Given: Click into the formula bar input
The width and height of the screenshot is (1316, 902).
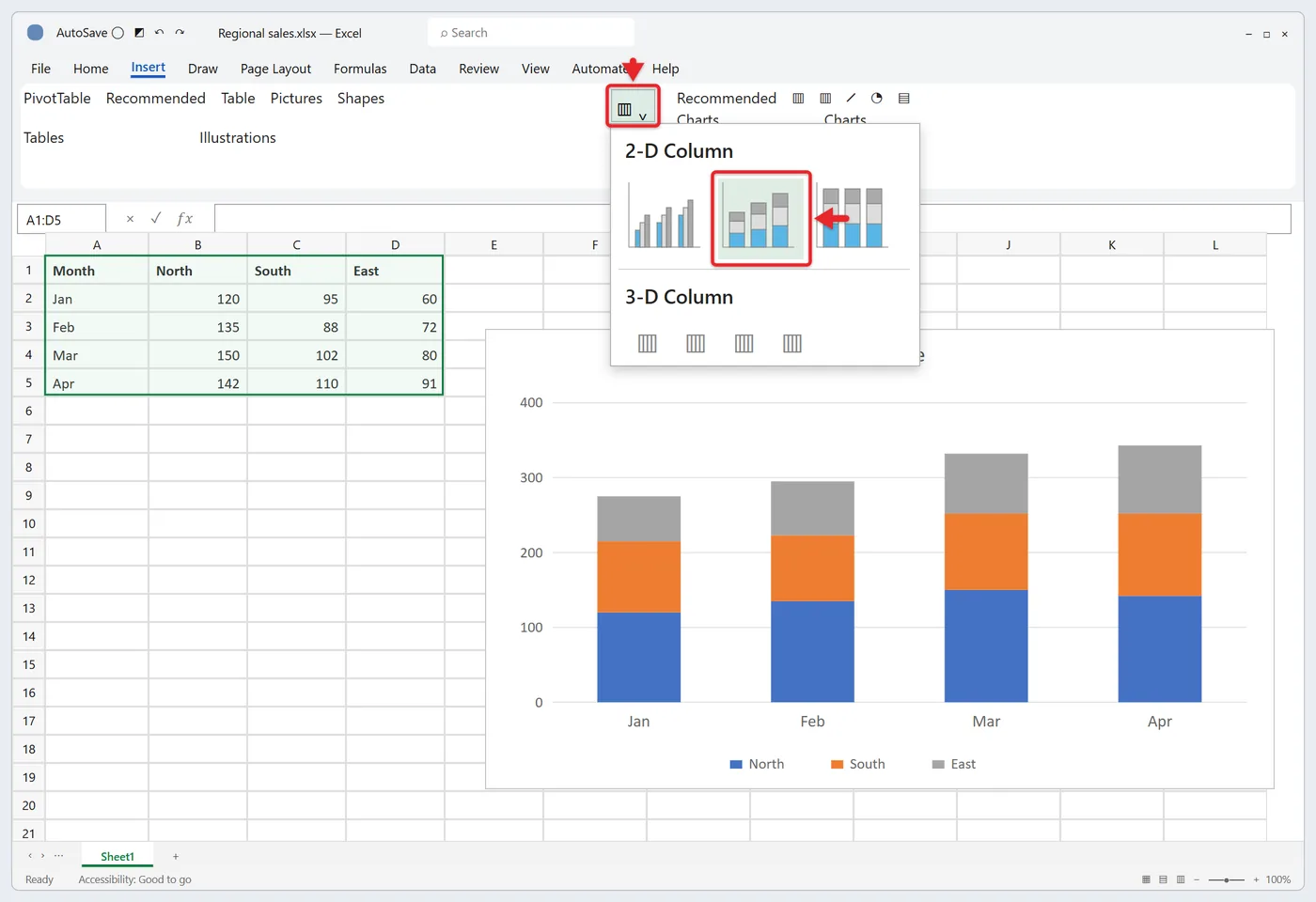Looking at the screenshot, I should point(752,219).
